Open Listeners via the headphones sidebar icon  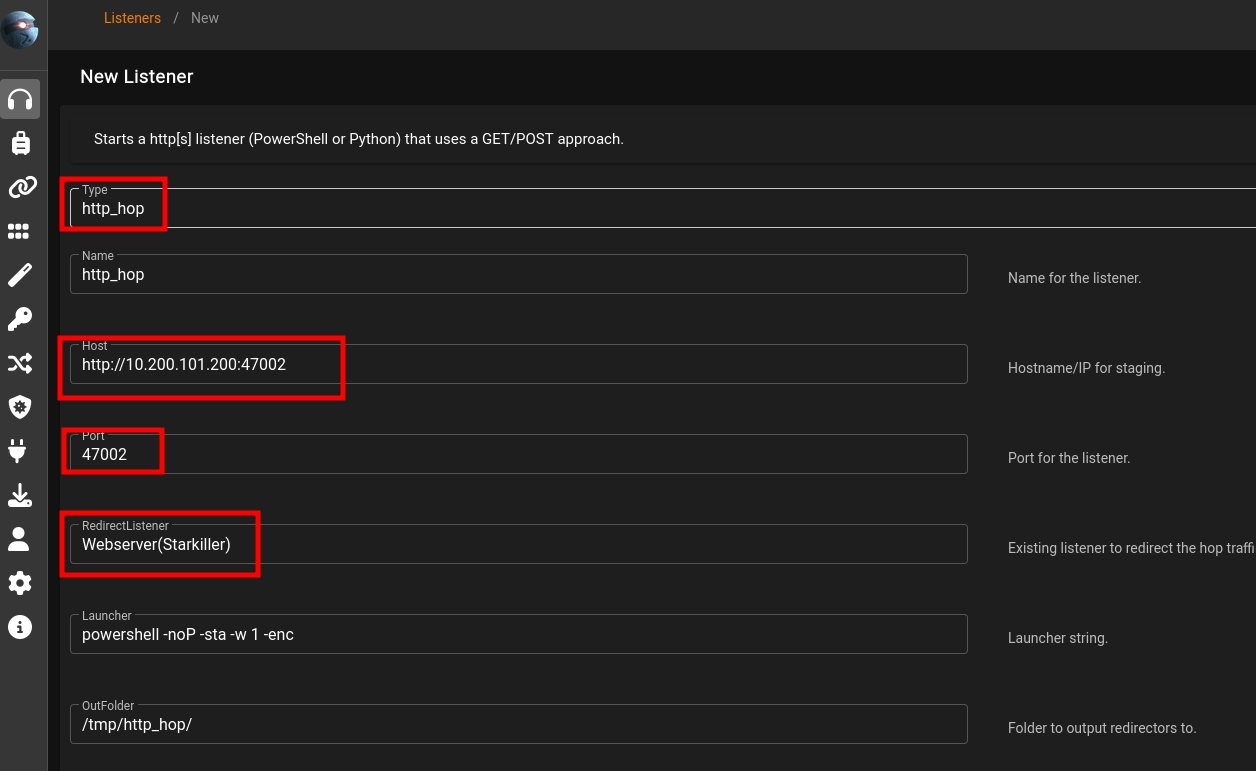(x=20, y=99)
